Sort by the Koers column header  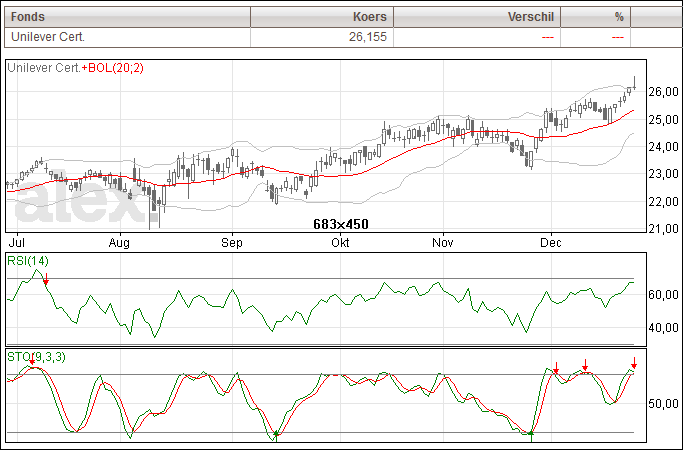click(x=322, y=17)
